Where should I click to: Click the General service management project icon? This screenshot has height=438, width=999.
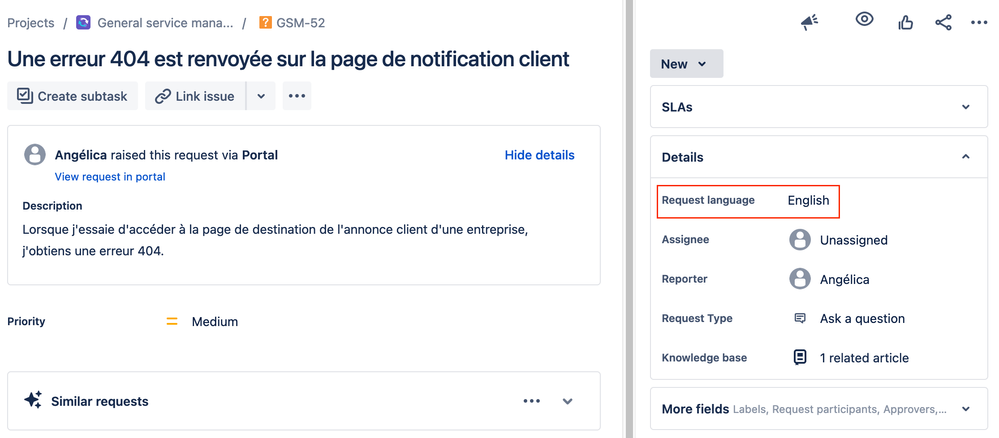(83, 23)
